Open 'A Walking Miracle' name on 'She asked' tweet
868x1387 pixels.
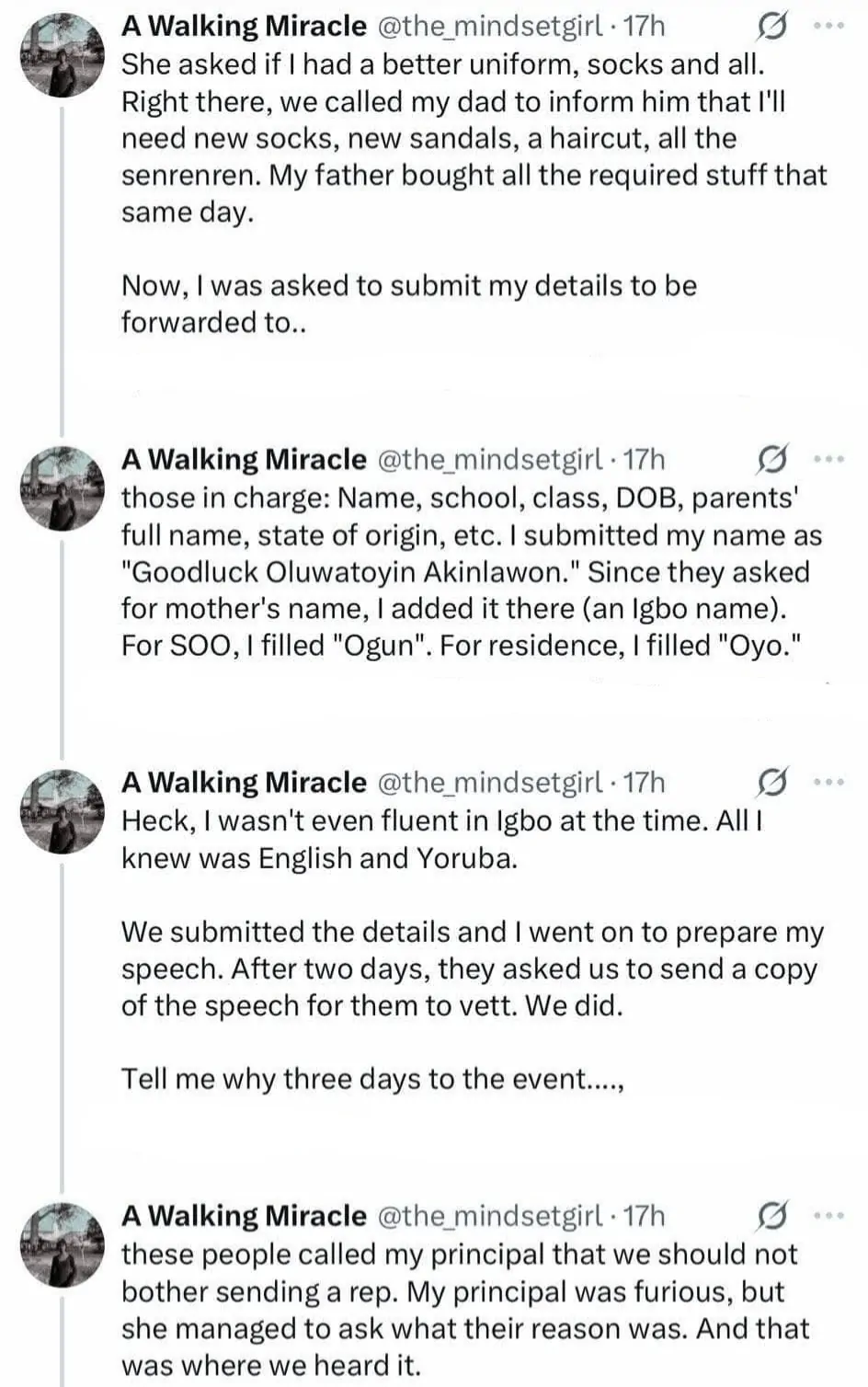click(x=244, y=27)
